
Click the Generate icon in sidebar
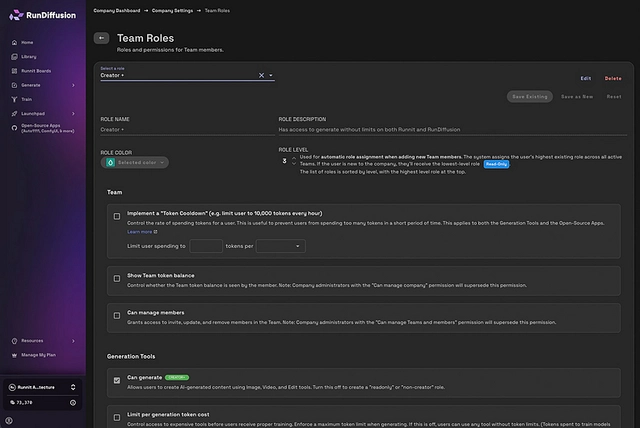[x=14, y=85]
